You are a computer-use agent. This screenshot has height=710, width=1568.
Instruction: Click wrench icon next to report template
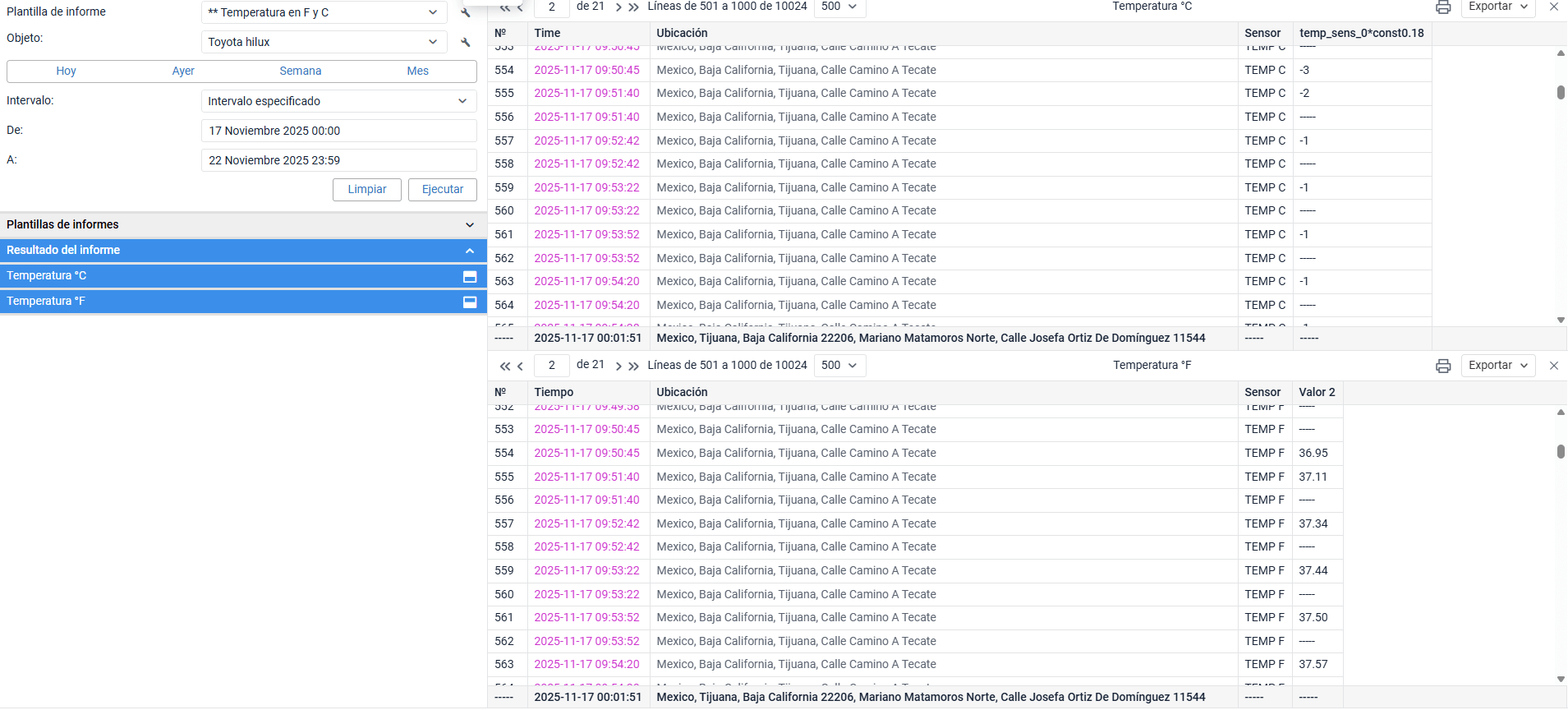466,12
